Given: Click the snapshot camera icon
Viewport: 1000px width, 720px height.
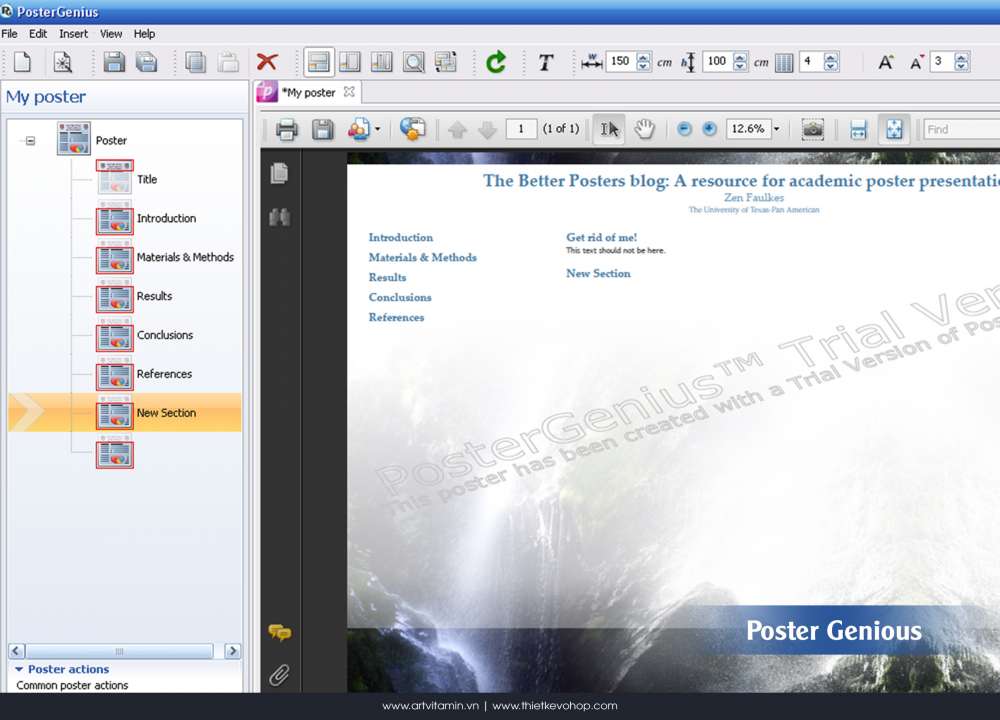Looking at the screenshot, I should [813, 129].
